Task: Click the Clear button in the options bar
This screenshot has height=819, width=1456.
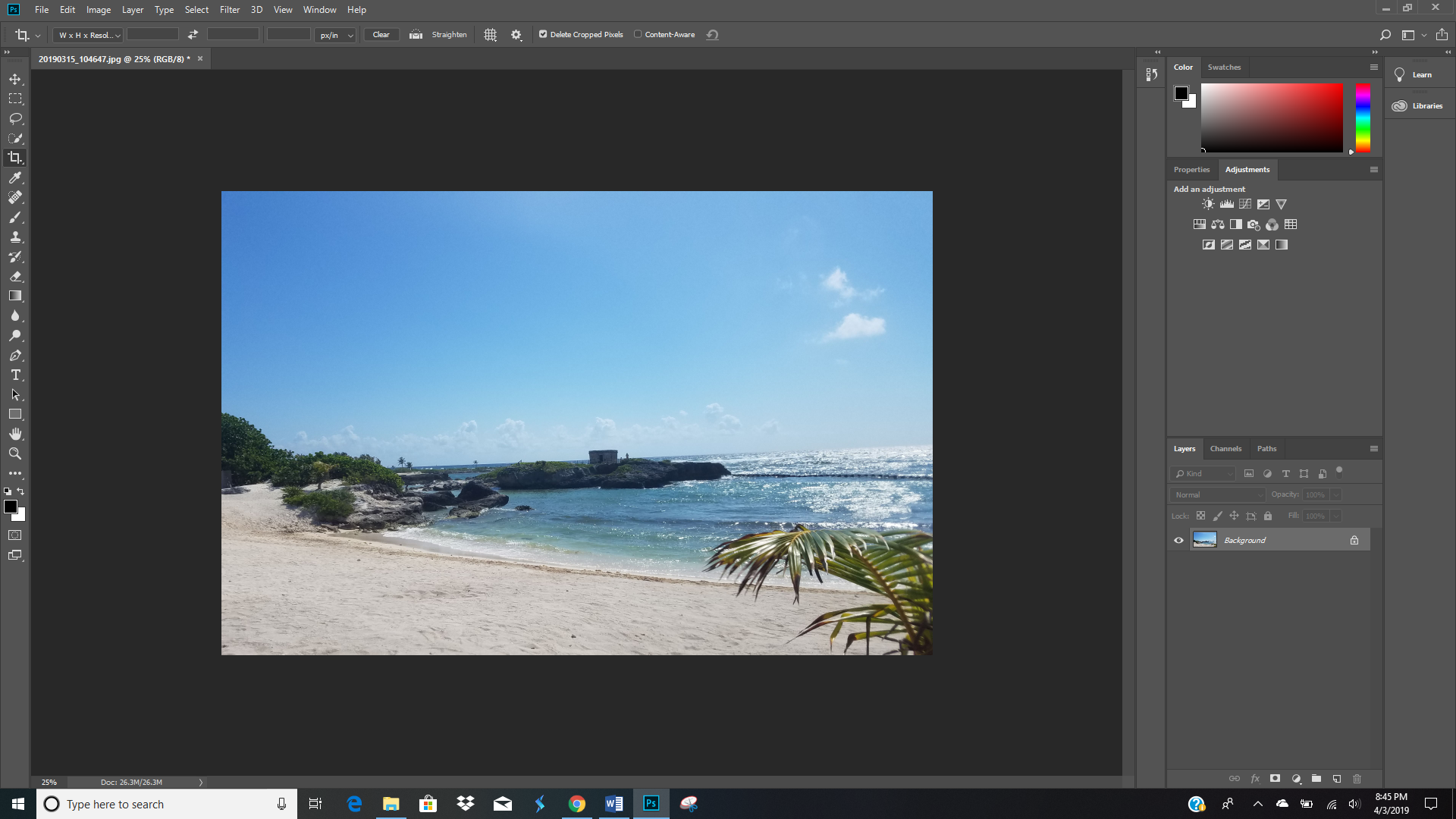Action: point(381,34)
